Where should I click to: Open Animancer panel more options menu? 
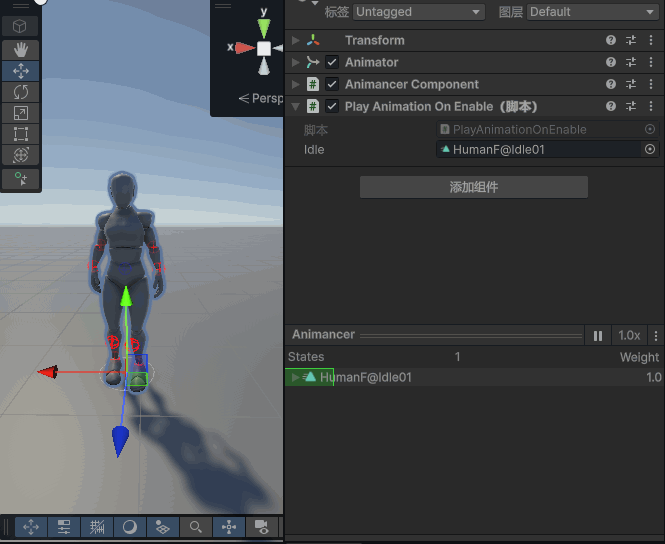tap(656, 336)
